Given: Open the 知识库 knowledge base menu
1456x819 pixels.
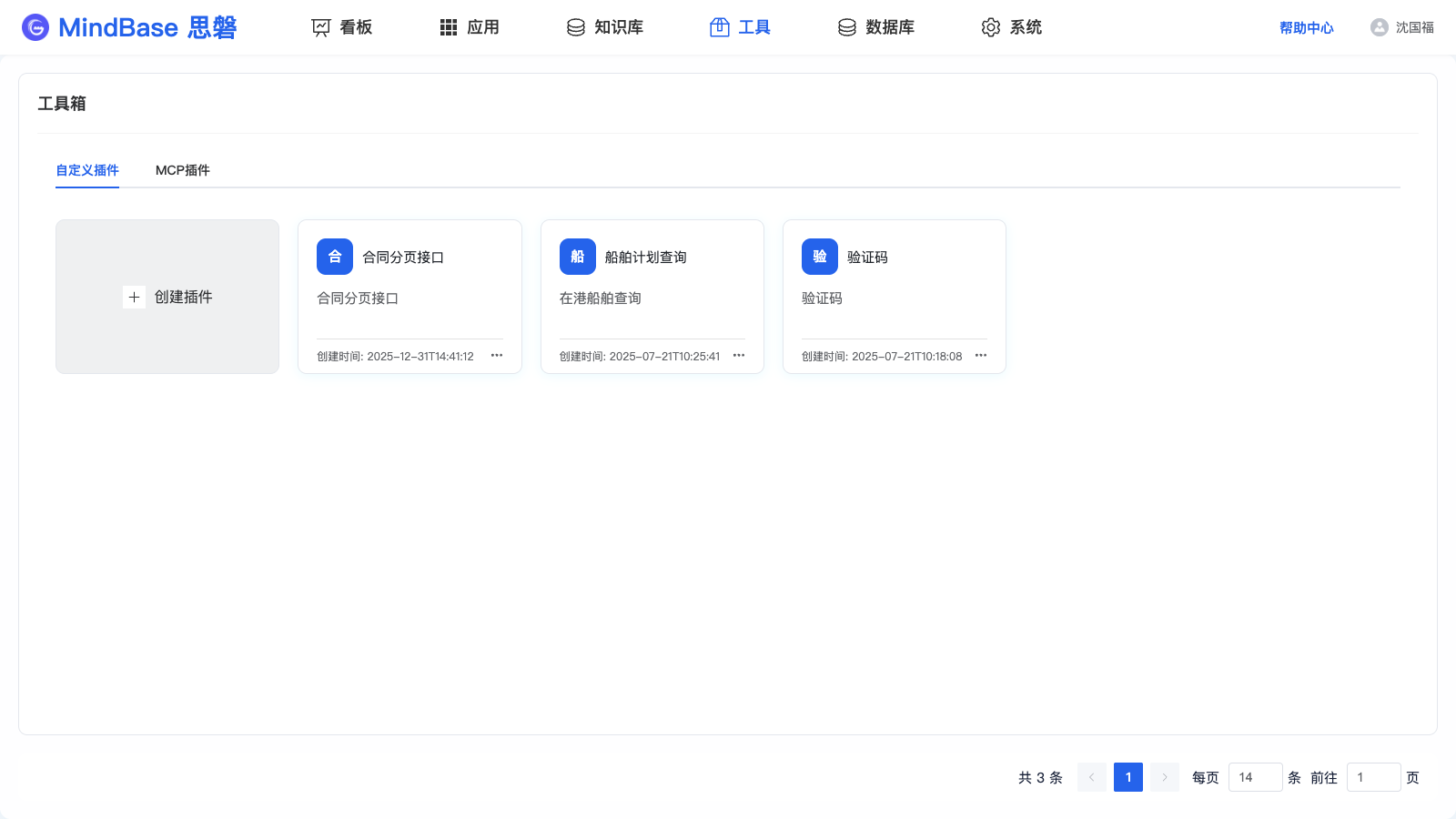Looking at the screenshot, I should pos(604,27).
